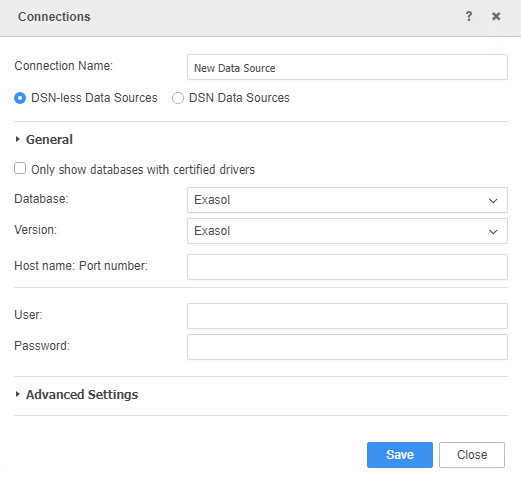
Task: Click the chevron arrow in the Database box
Action: pyautogui.click(x=493, y=201)
